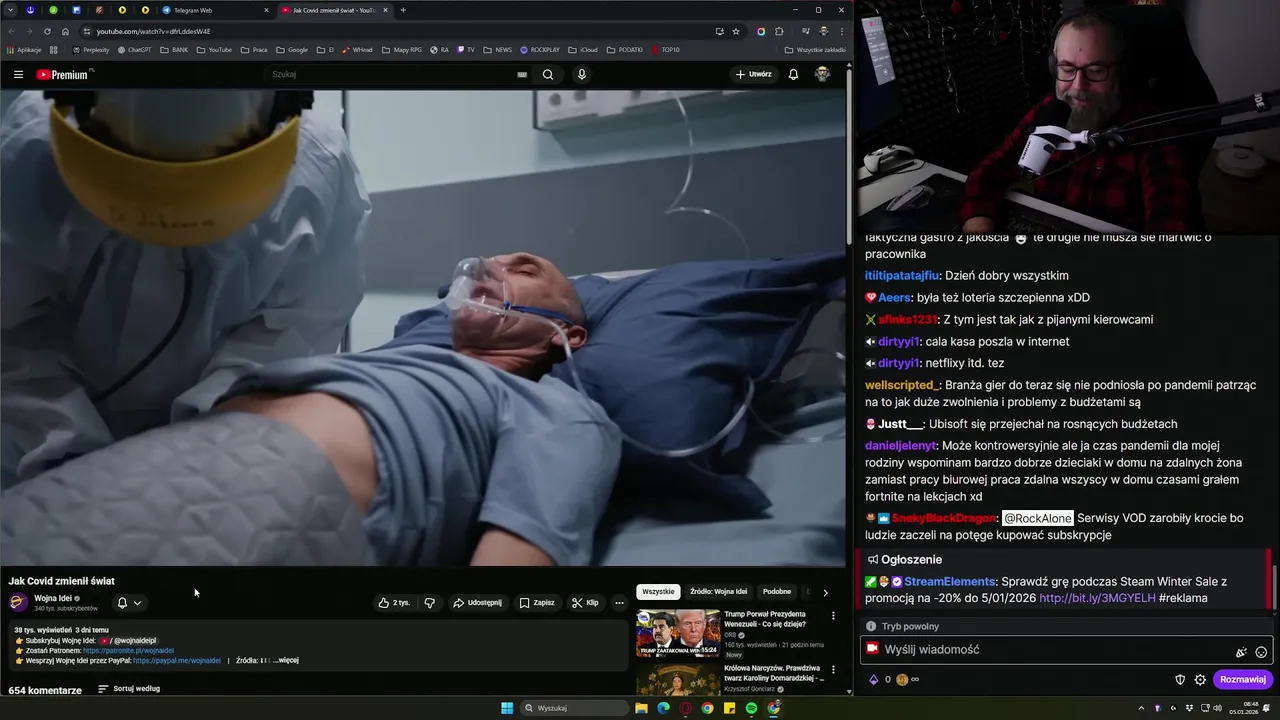
Task: Click the magnifier search button
Action: 548,74
